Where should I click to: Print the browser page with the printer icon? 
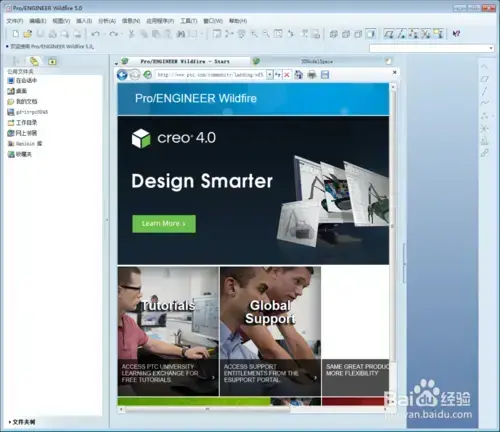pyautogui.click(x=312, y=75)
